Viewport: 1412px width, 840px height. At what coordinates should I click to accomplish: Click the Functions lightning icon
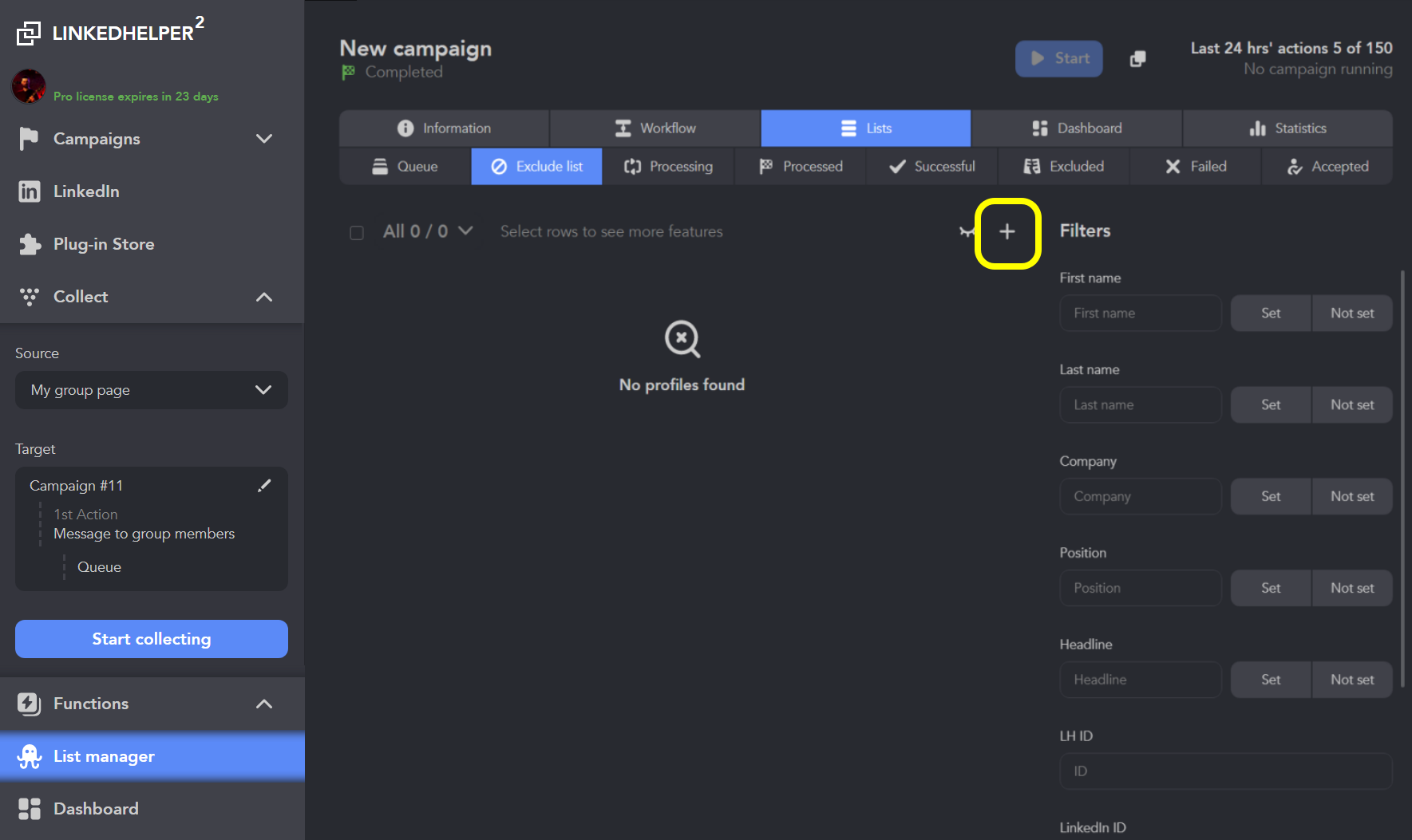30,704
